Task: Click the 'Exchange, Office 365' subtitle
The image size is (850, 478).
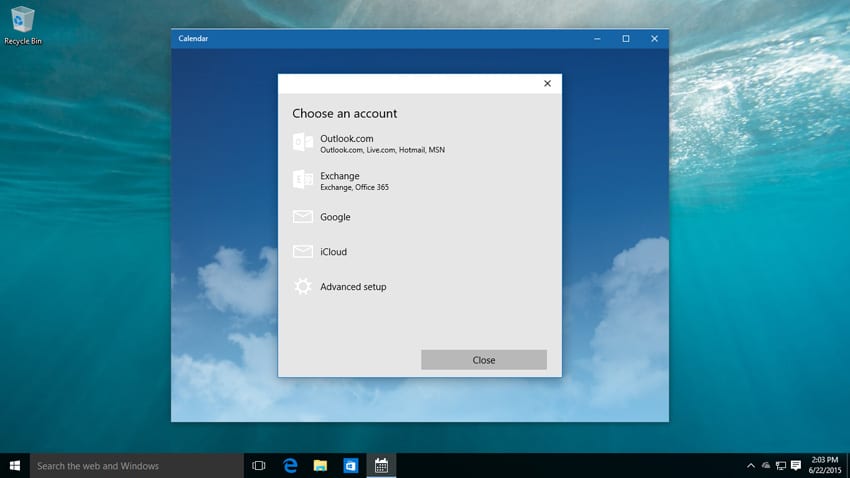Action: 354,188
